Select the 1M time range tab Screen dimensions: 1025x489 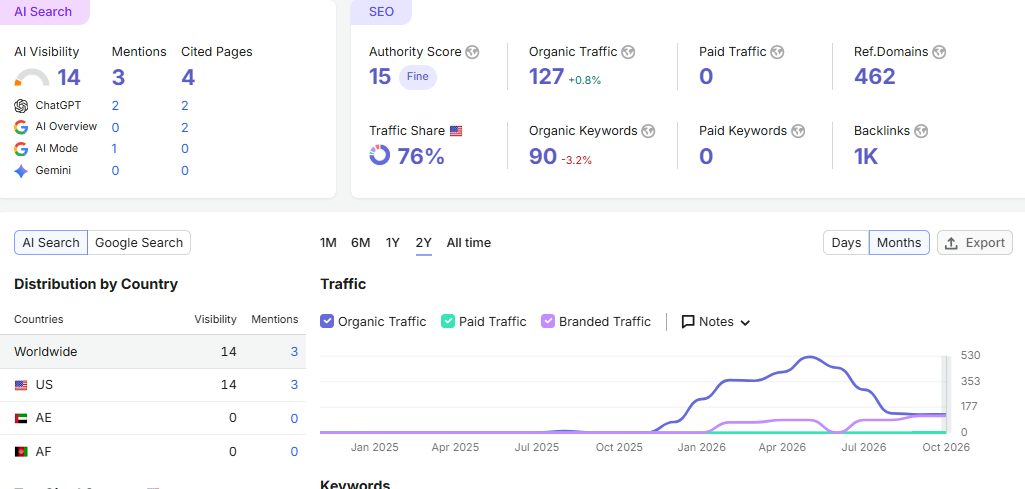pos(328,243)
